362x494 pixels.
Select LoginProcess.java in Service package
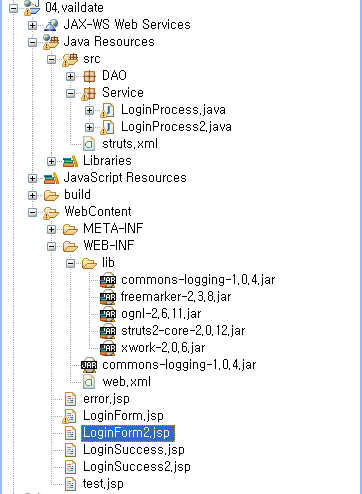click(x=173, y=110)
